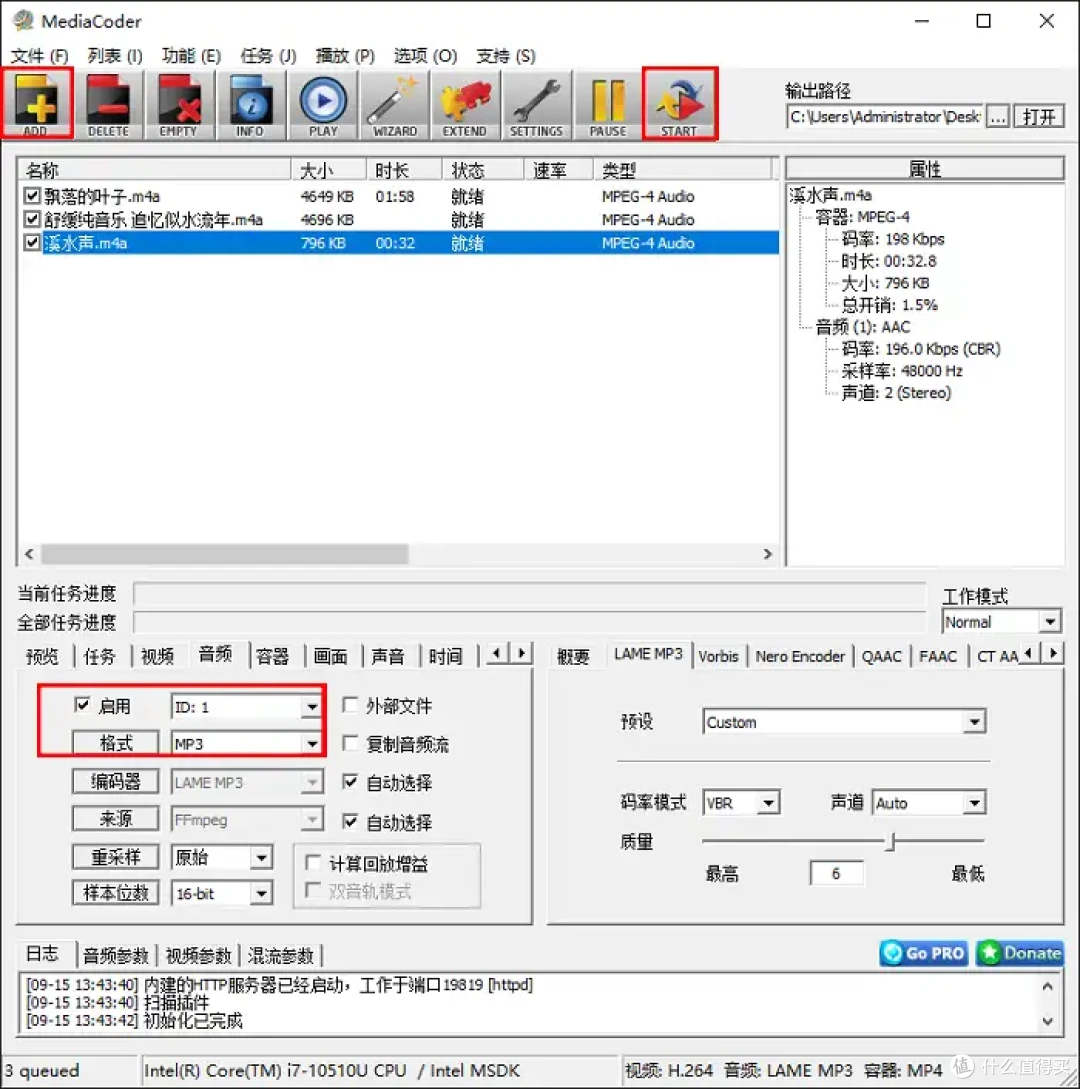Click the 来源 button

[116, 820]
